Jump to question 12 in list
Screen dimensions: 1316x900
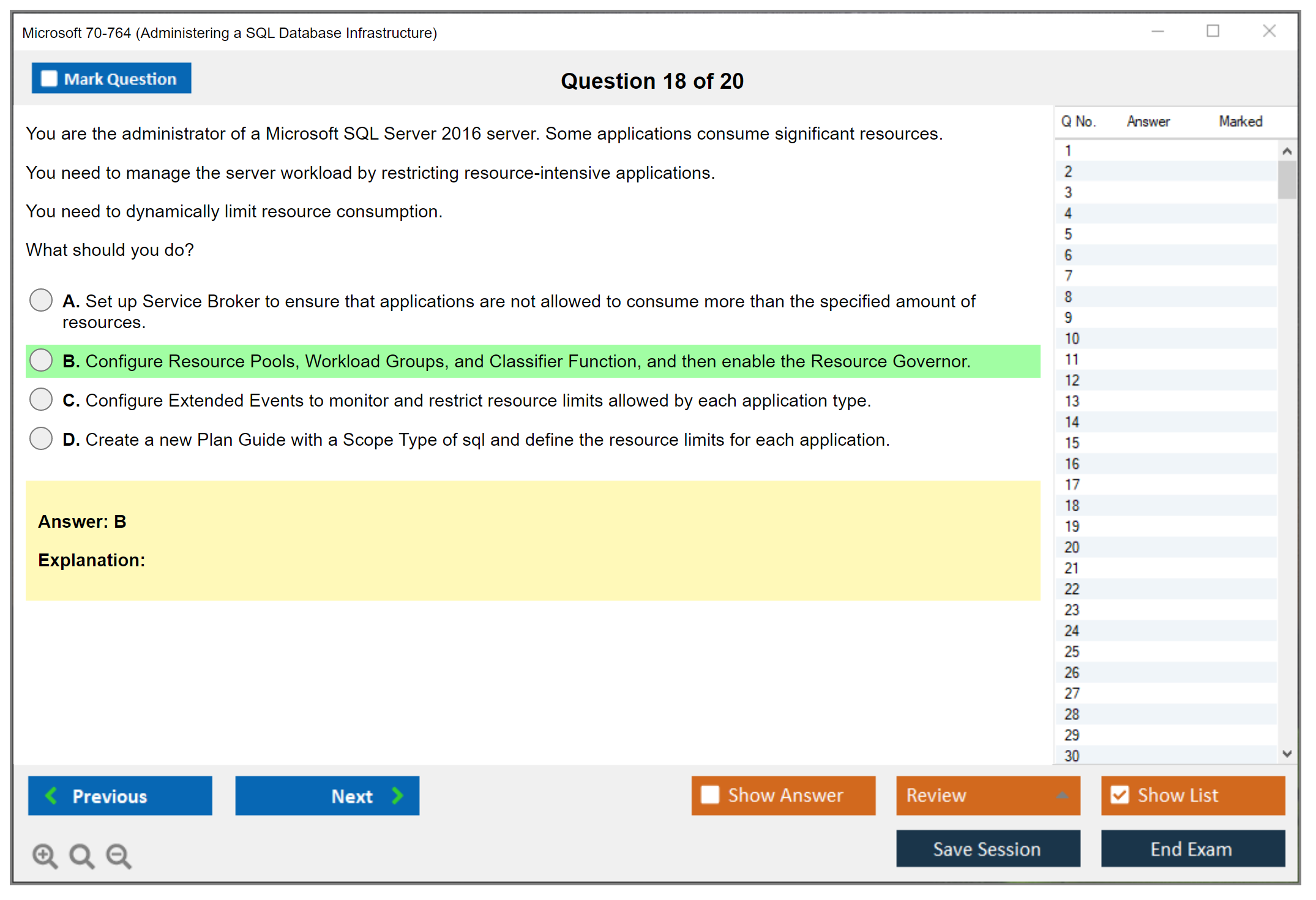click(x=1072, y=380)
